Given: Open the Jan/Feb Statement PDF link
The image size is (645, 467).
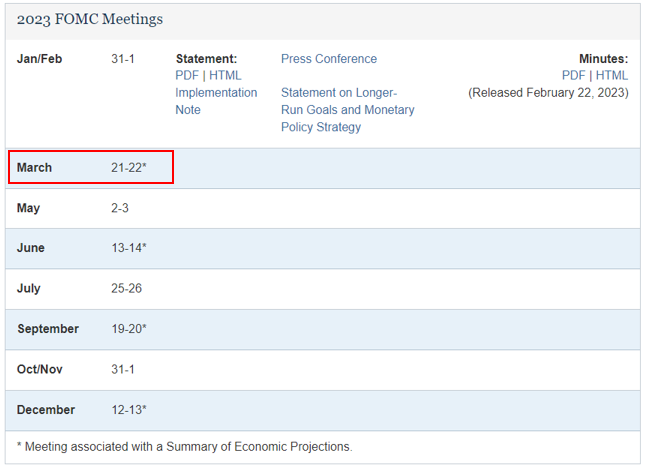Looking at the screenshot, I should point(187,76).
